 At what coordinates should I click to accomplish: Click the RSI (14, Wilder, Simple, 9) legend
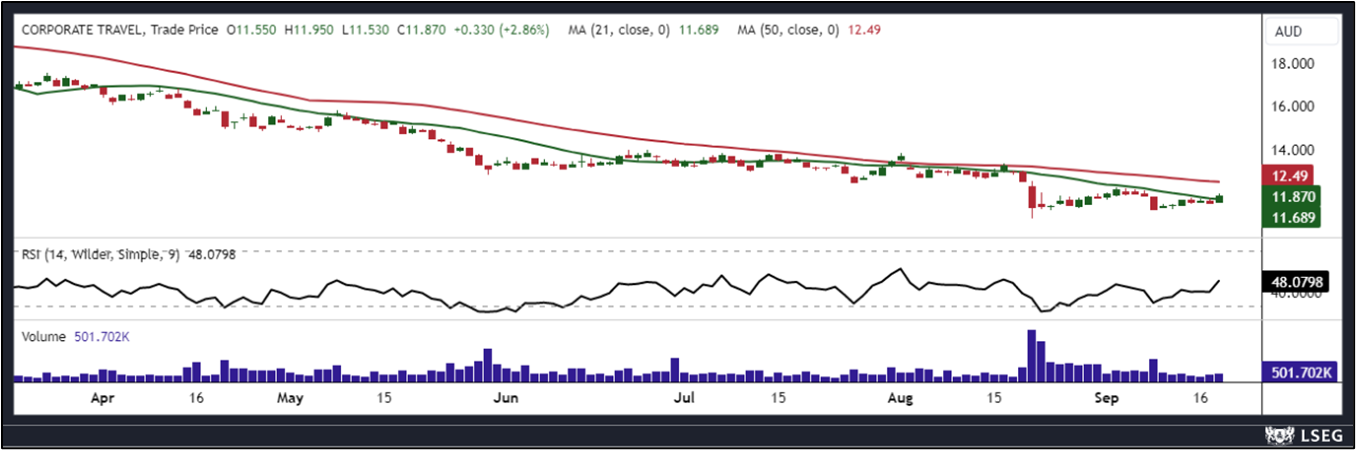pyautogui.click(x=101, y=254)
